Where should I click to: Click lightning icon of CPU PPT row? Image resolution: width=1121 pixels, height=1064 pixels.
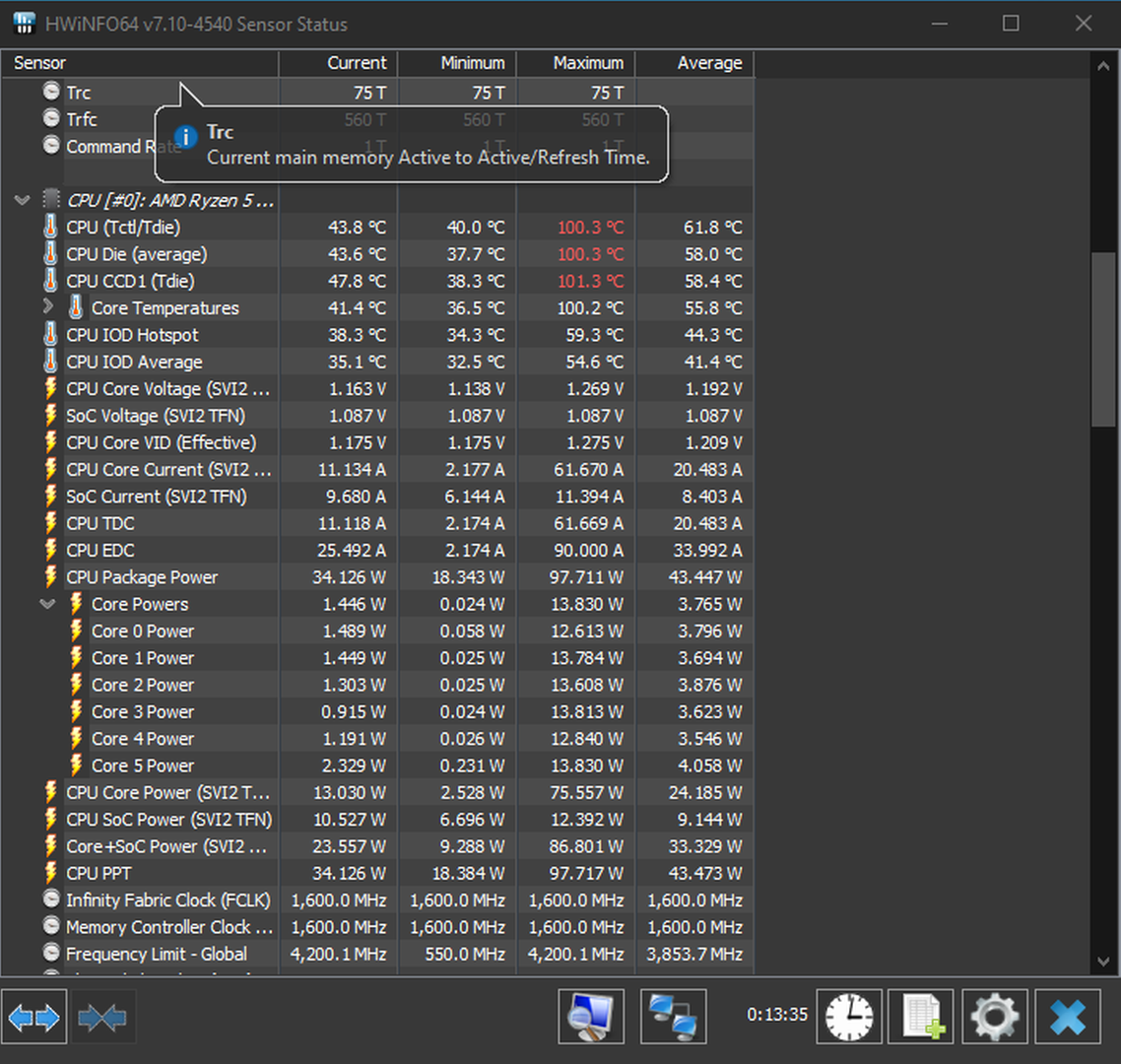[x=51, y=873]
